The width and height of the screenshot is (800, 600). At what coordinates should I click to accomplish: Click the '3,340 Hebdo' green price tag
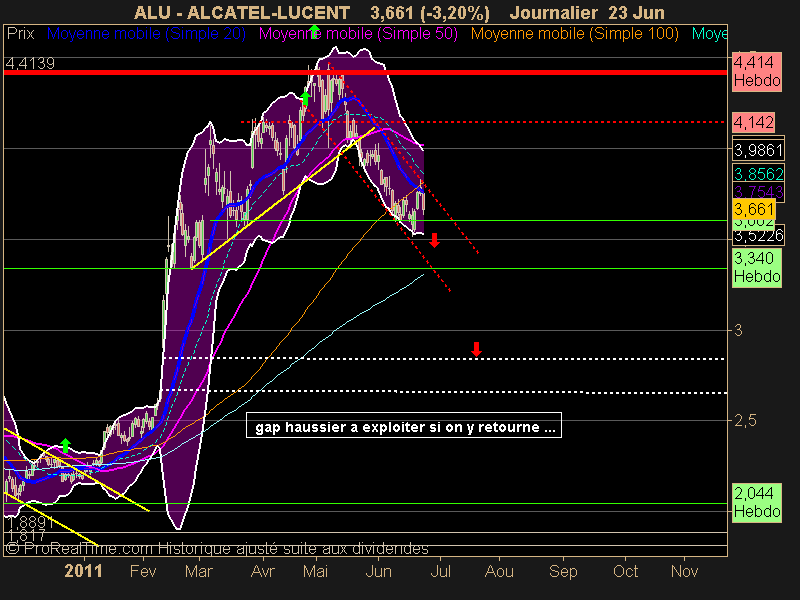[757, 267]
